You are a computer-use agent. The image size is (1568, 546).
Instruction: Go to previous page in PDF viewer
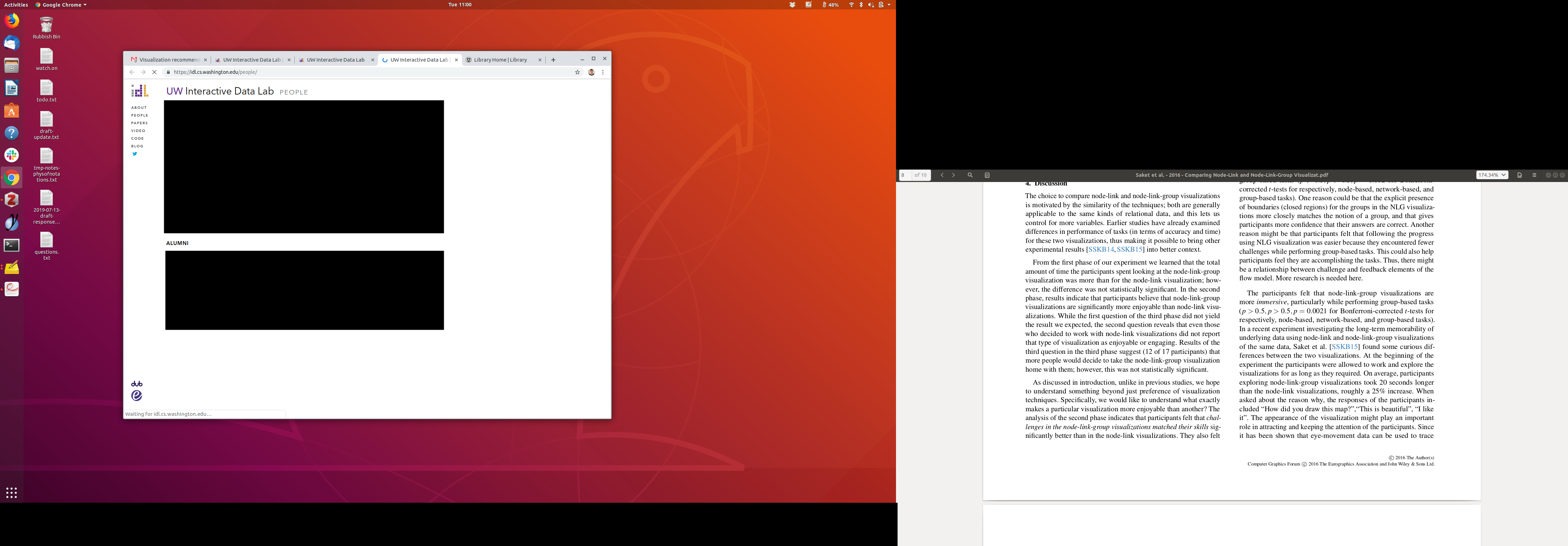tap(941, 175)
